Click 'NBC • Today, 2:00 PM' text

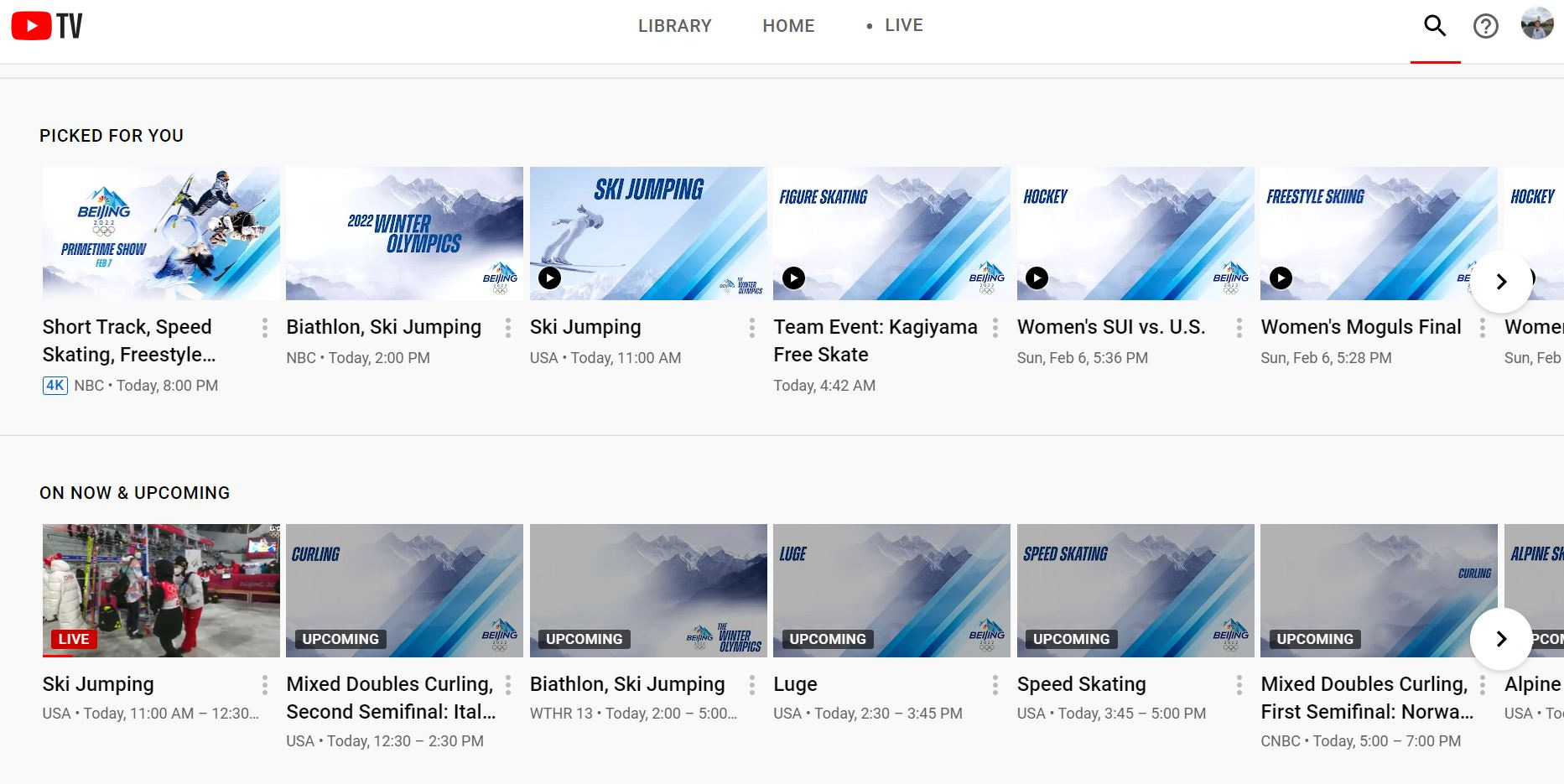[x=358, y=358]
